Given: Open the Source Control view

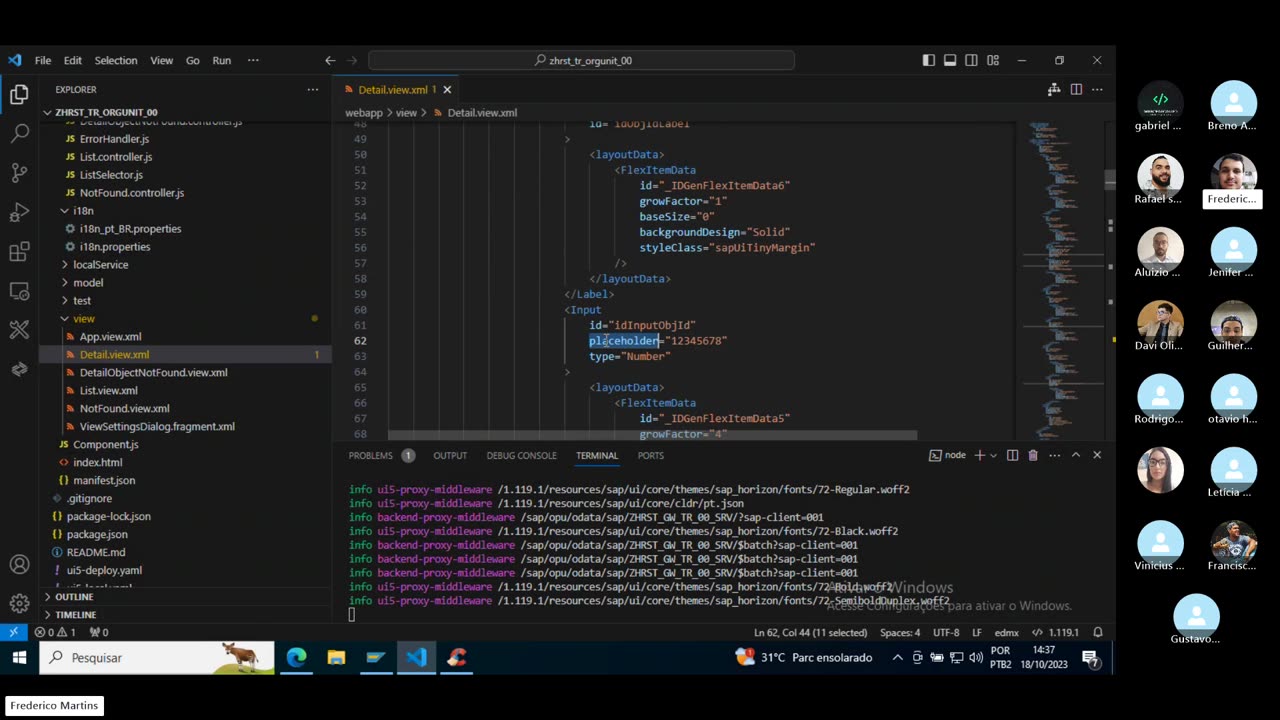Looking at the screenshot, I should point(19,172).
